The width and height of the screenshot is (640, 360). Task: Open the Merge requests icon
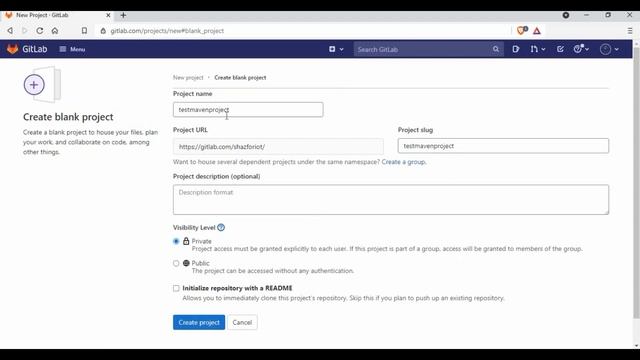point(534,49)
